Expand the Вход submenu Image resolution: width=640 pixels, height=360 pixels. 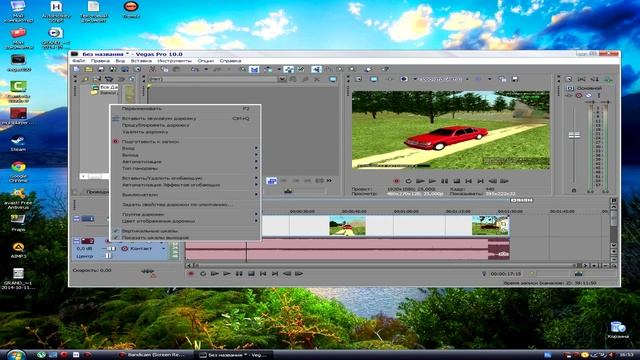185,148
